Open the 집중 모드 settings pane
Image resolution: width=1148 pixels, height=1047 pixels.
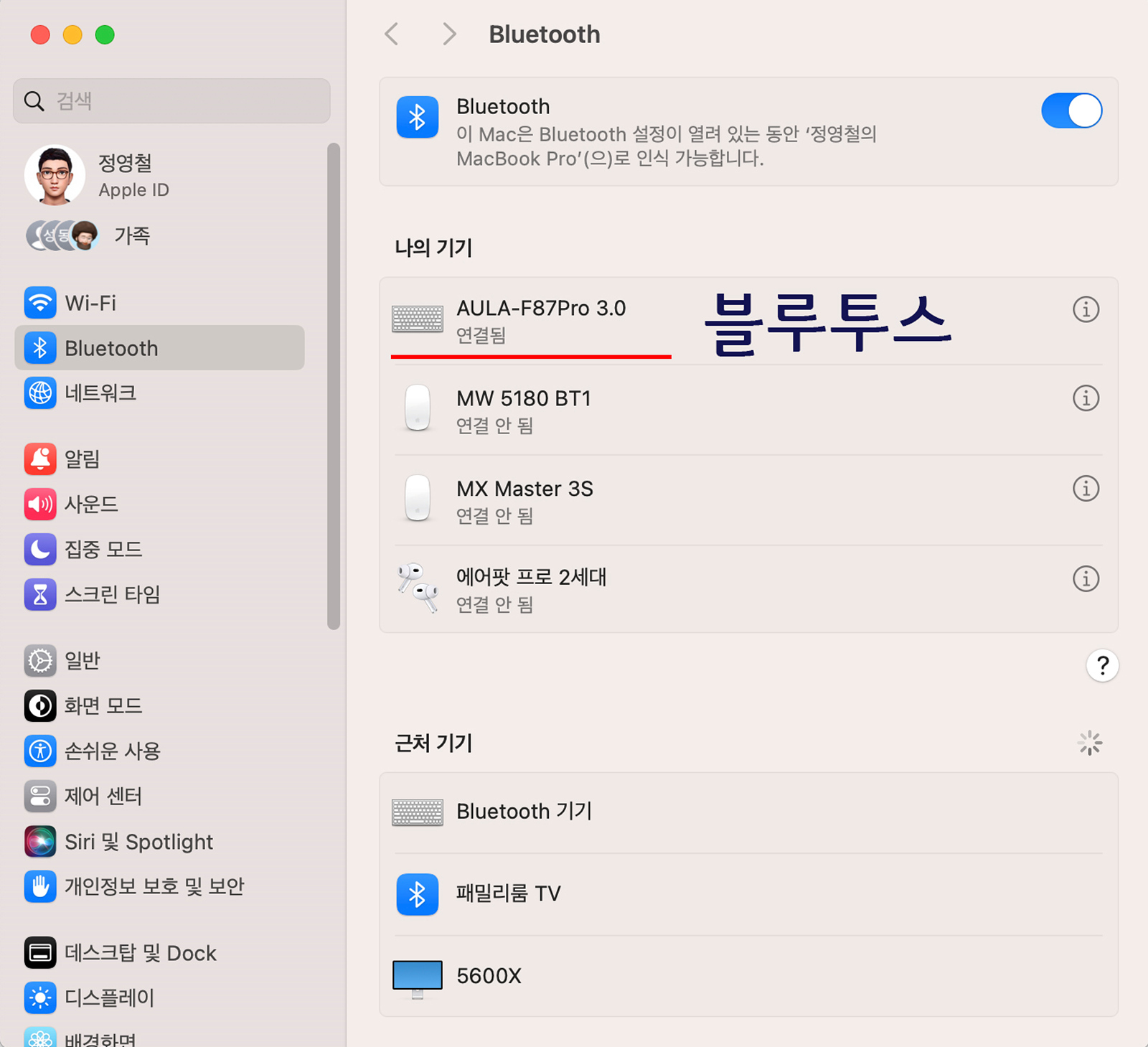(159, 550)
